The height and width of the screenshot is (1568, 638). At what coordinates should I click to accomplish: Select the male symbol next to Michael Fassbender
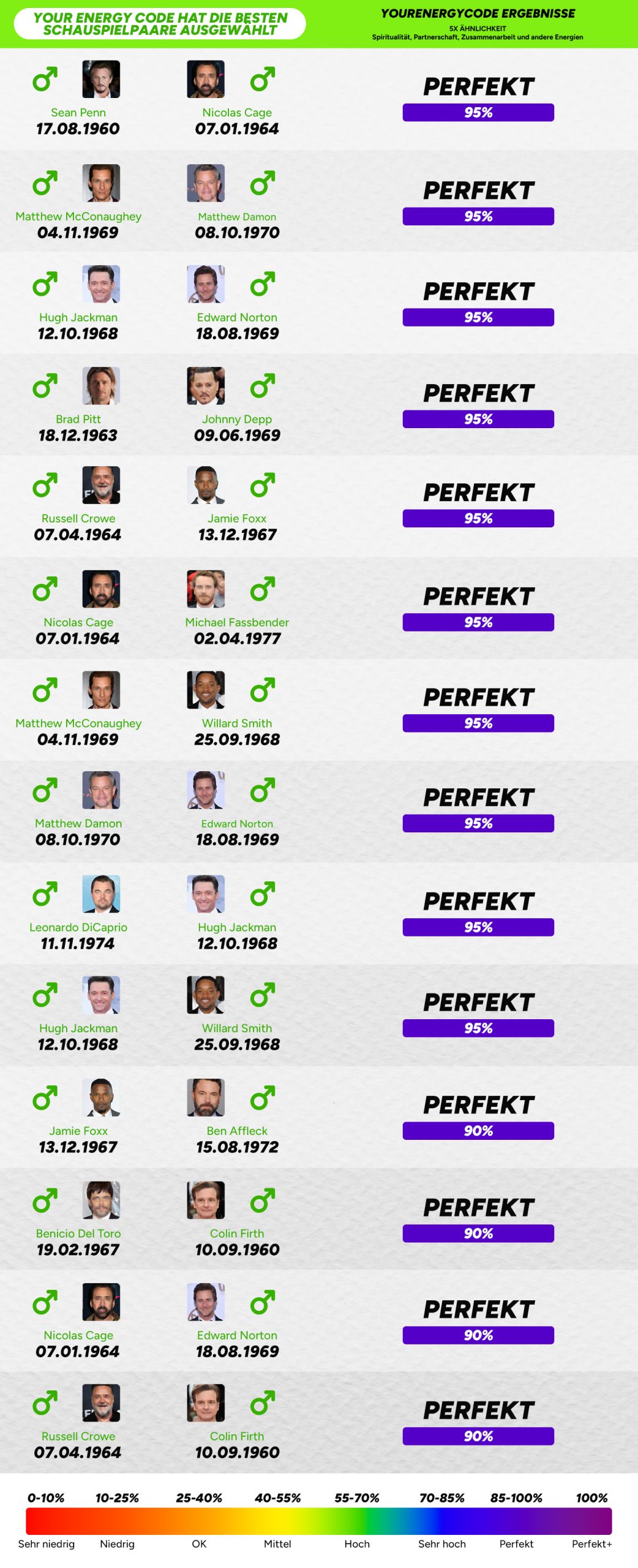coord(262,589)
